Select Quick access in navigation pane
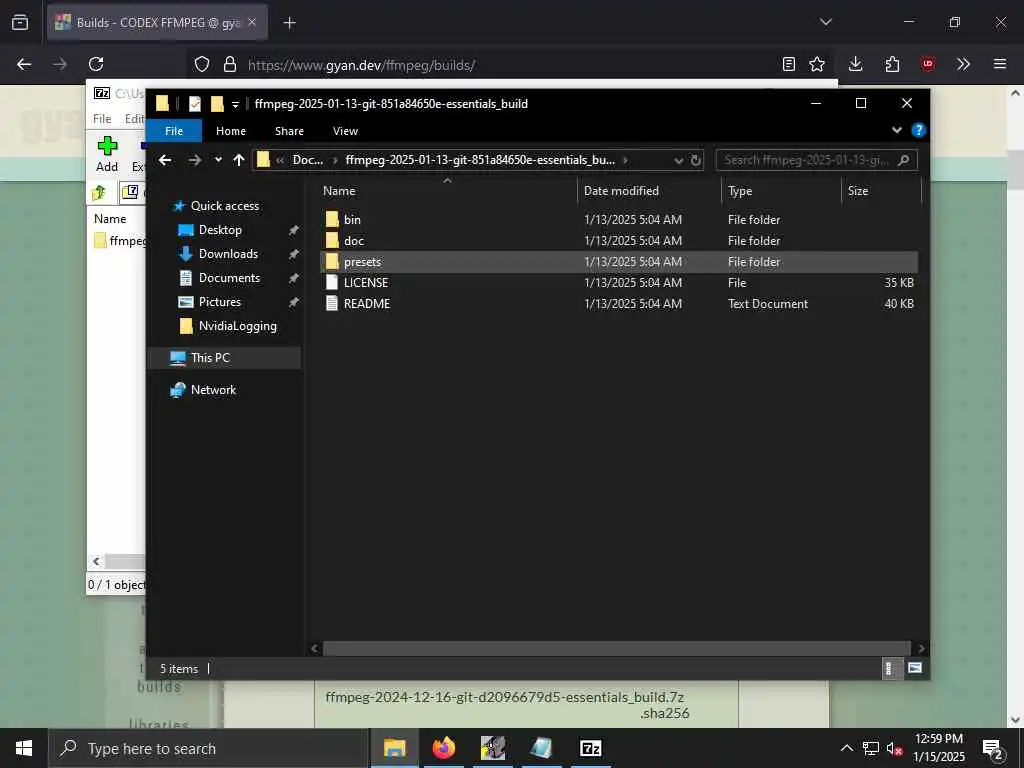The image size is (1024, 768). pos(225,206)
